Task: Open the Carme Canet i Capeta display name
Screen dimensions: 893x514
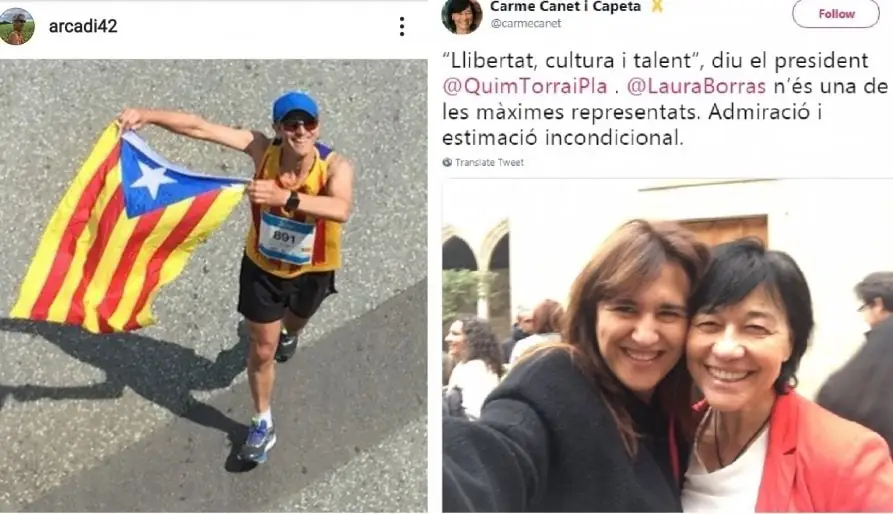Action: 565,6
